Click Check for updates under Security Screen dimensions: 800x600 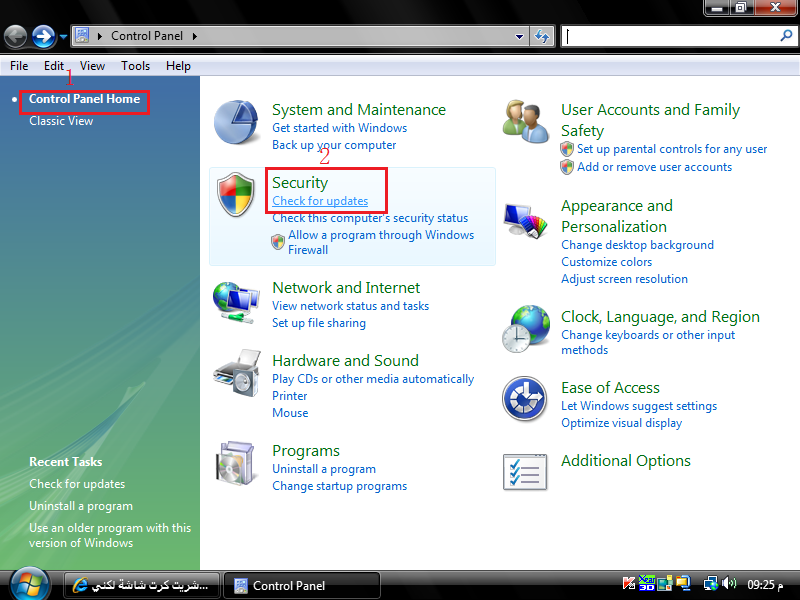pyautogui.click(x=320, y=201)
